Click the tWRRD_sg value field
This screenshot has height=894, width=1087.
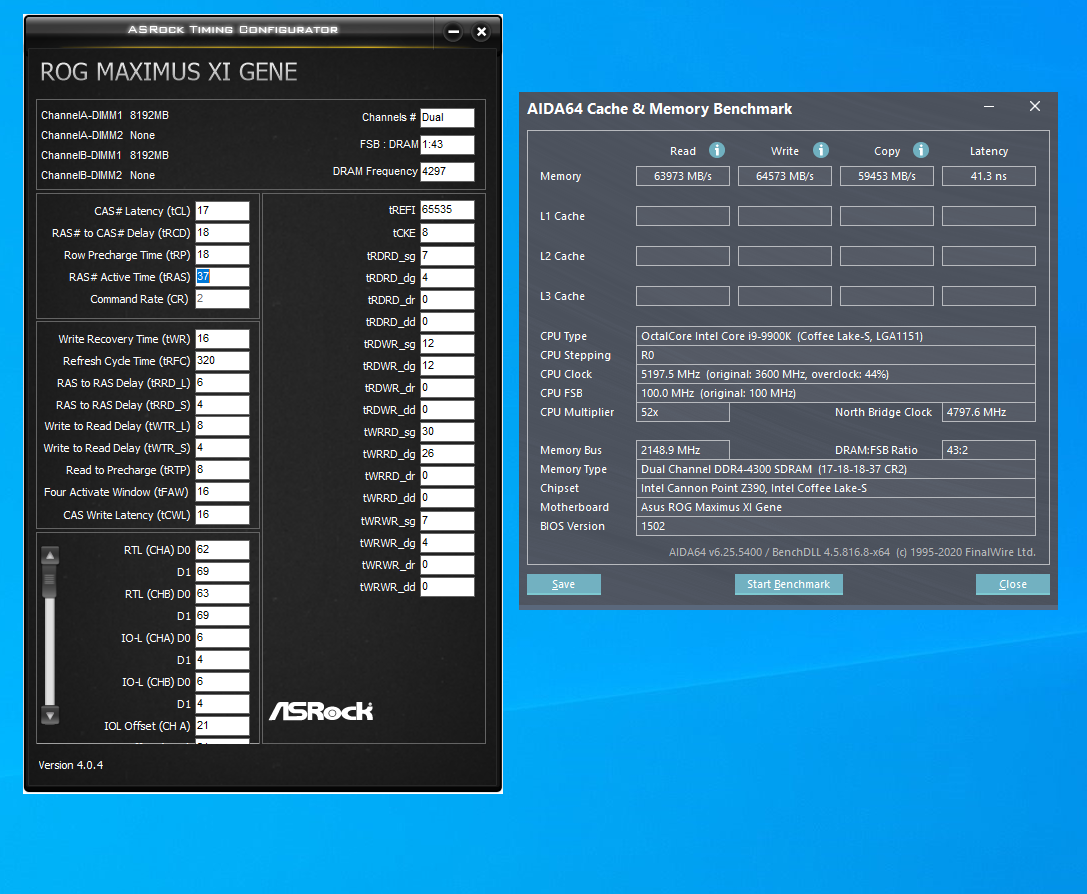pyautogui.click(x=447, y=432)
